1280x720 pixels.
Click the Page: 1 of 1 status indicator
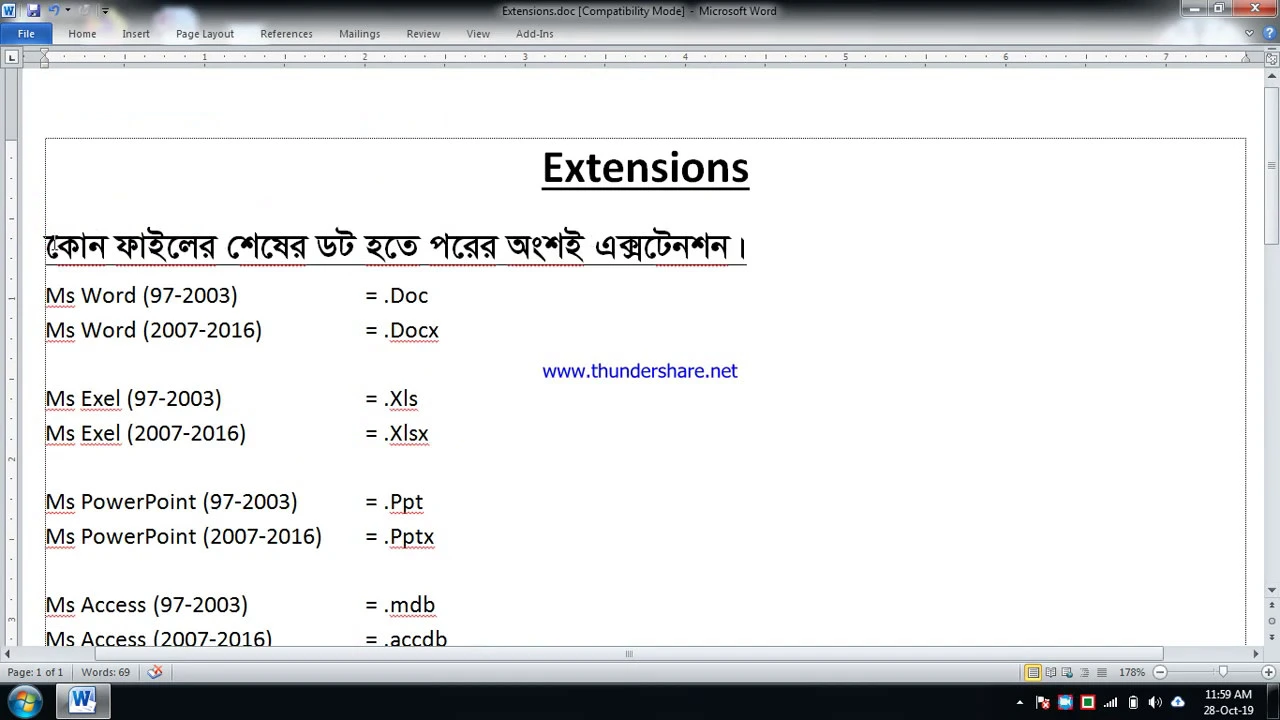point(35,672)
